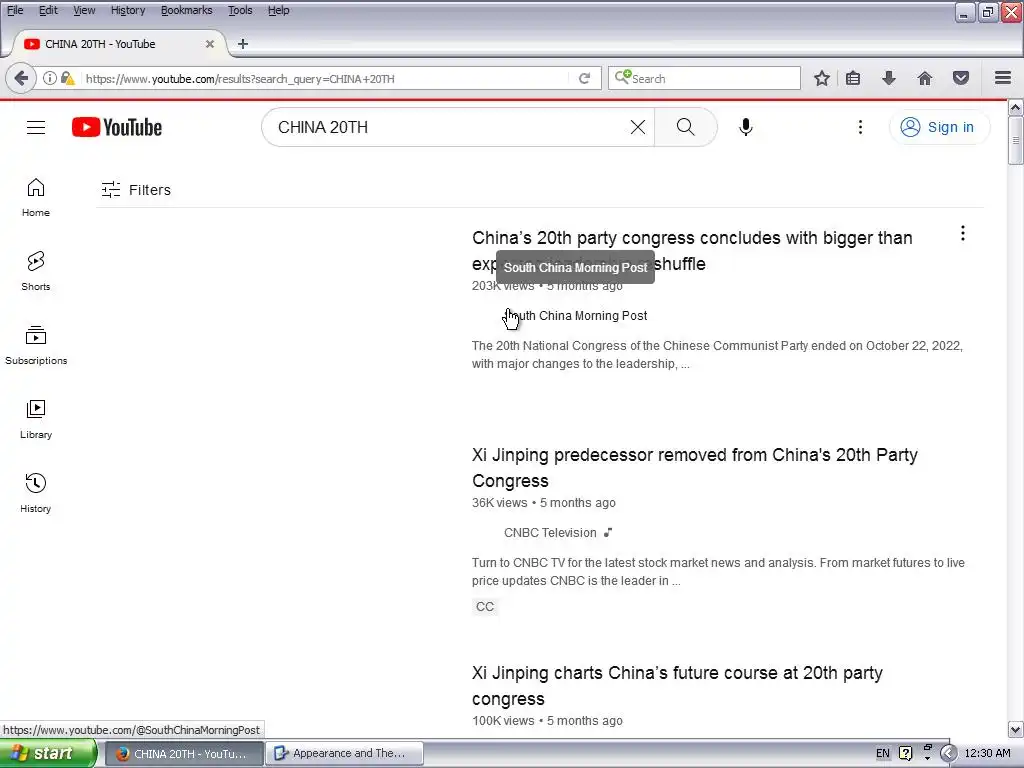The image size is (1024, 768).
Task: Click the magnifier search button
Action: point(686,127)
